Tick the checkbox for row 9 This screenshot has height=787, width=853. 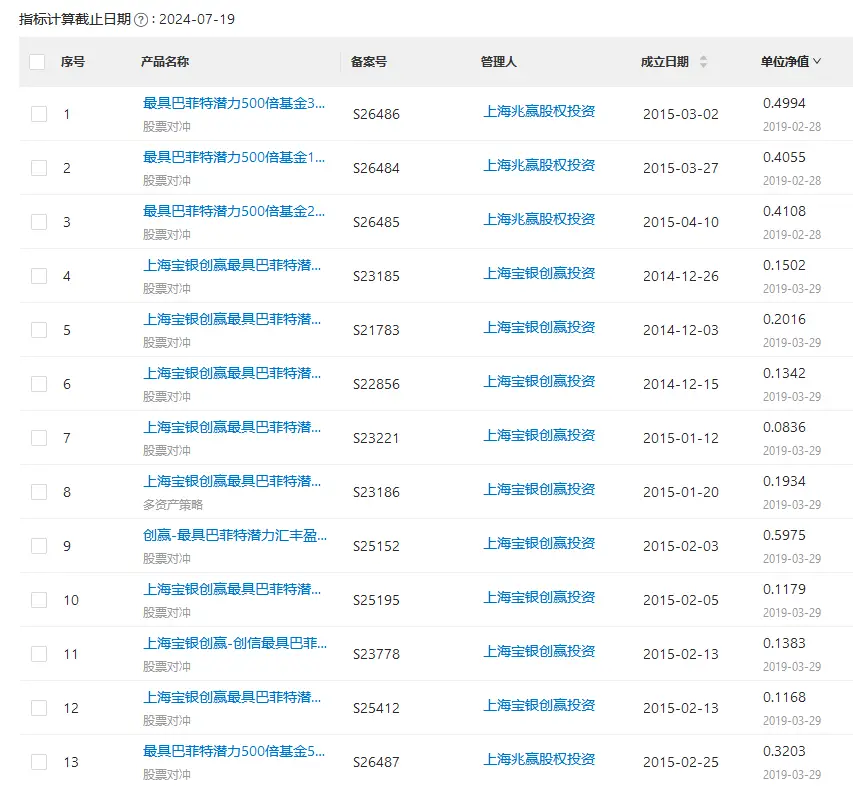(39, 546)
